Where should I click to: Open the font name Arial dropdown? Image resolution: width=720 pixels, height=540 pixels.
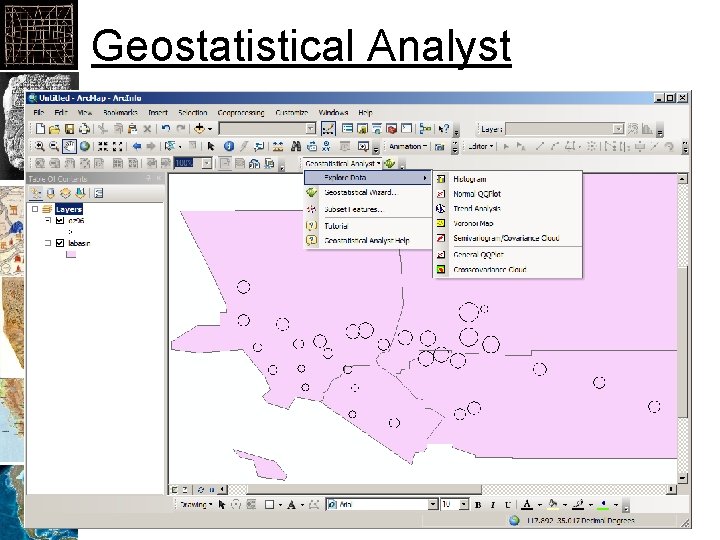pyautogui.click(x=433, y=505)
